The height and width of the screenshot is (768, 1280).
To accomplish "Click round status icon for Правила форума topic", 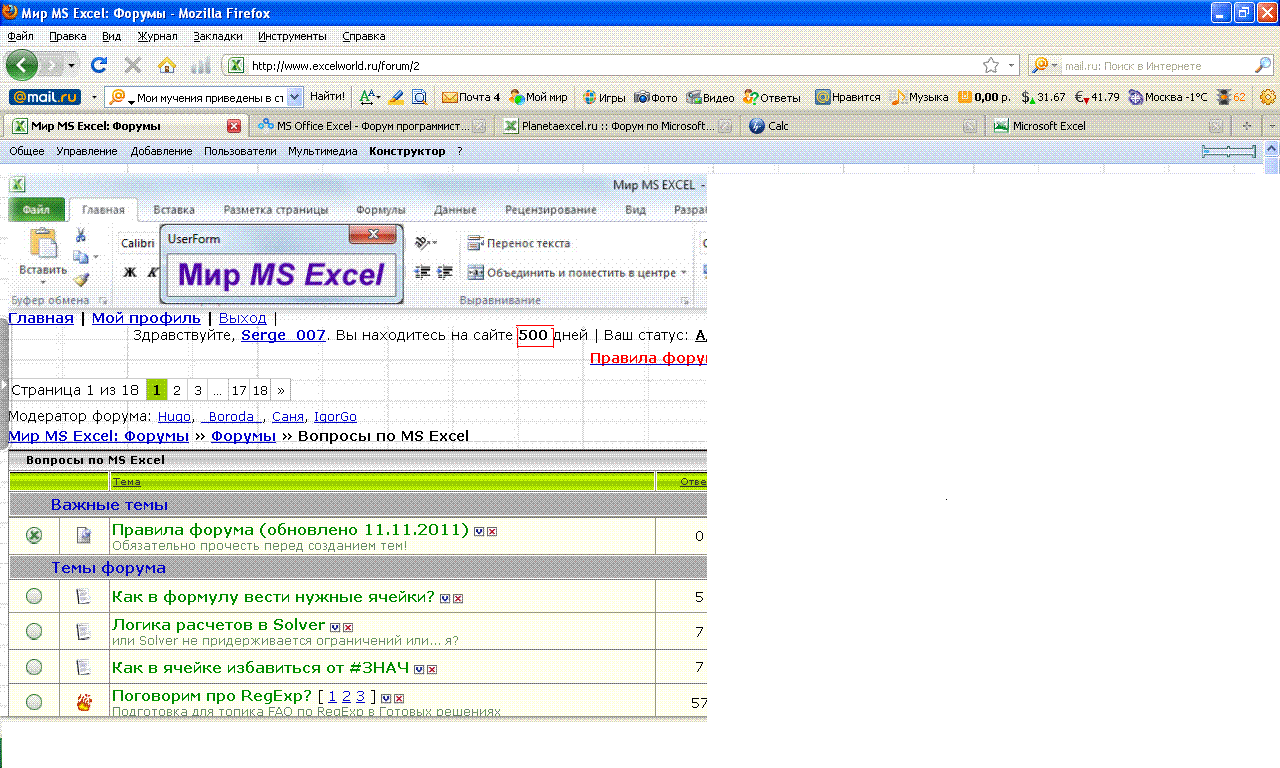I will (x=34, y=535).
